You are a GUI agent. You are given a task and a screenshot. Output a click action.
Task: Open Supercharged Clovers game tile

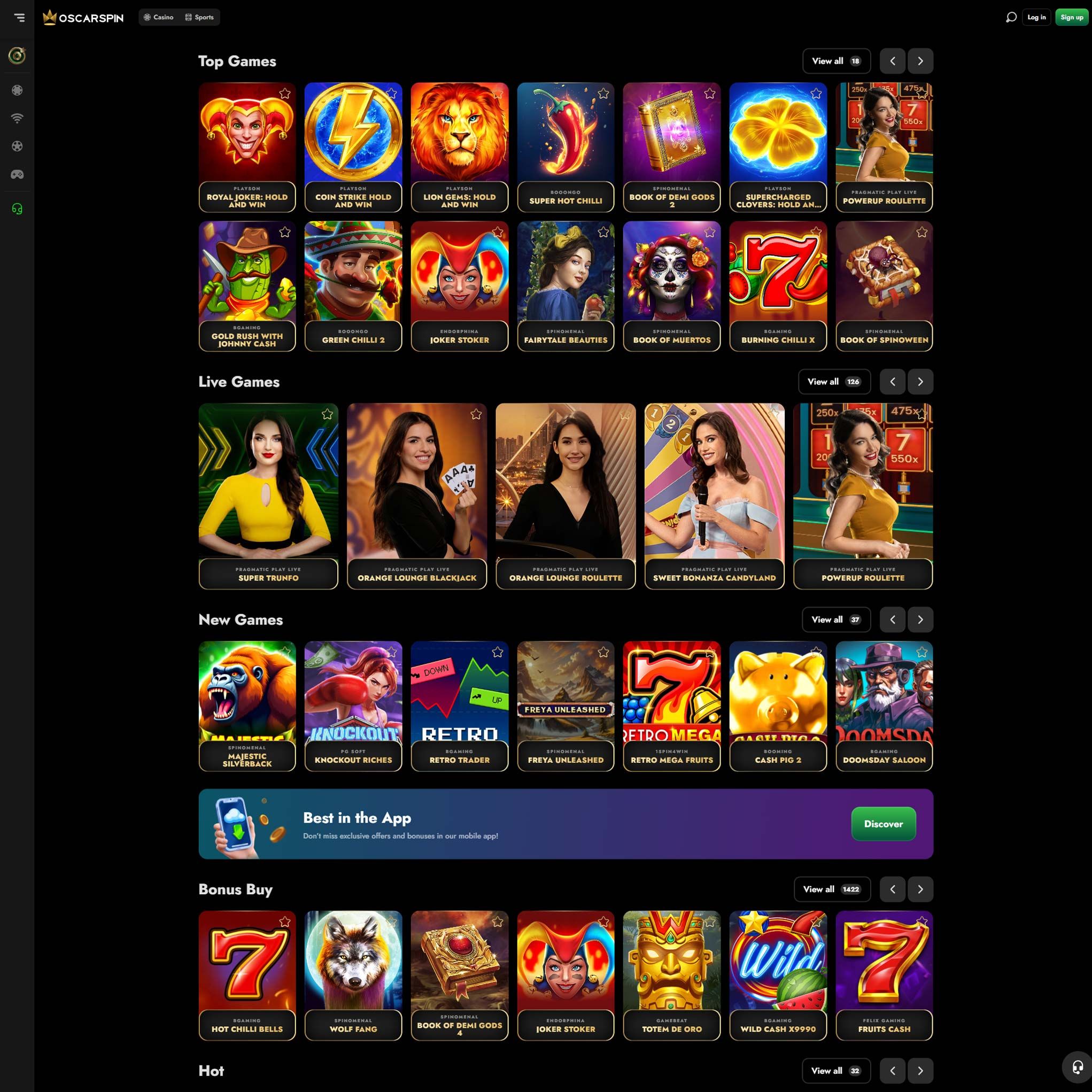[778, 148]
